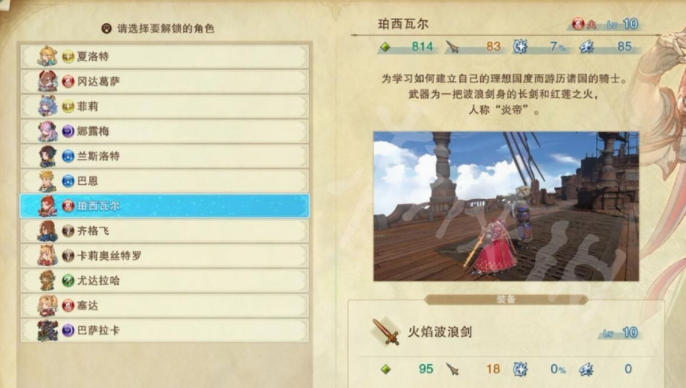The height and width of the screenshot is (388, 686).
Task: Choose 卡莉奥丝特罗 in the character list
Action: coord(164,256)
